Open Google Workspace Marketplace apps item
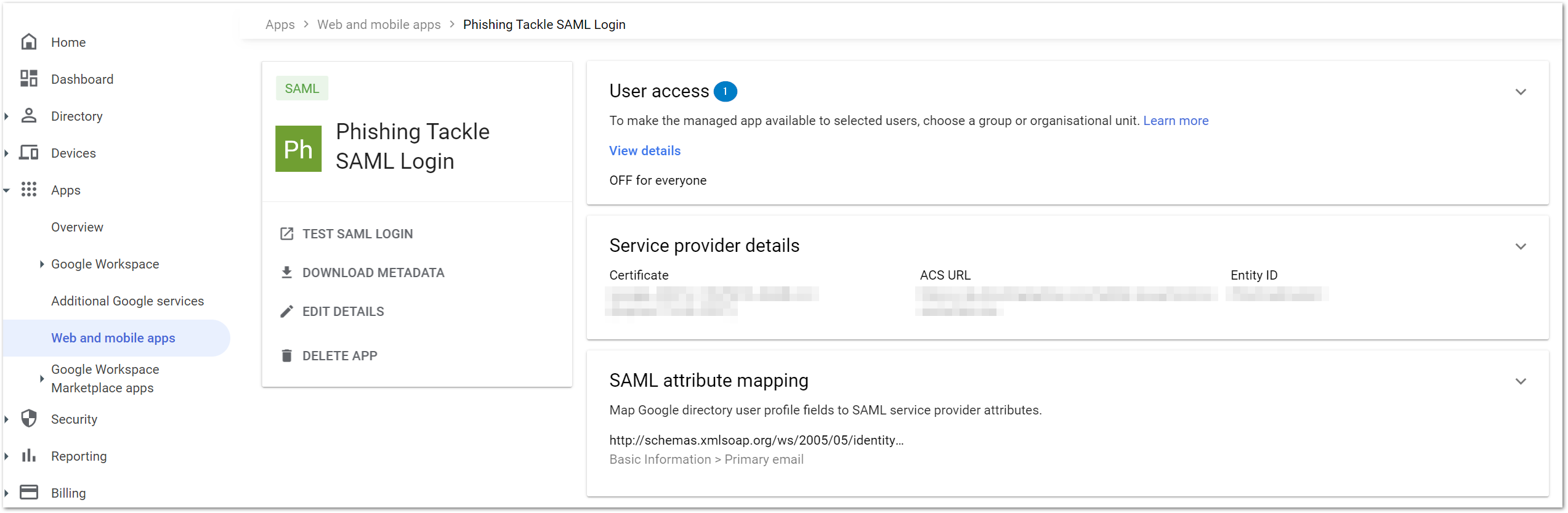Viewport: 1568px width, 513px height. (105, 379)
